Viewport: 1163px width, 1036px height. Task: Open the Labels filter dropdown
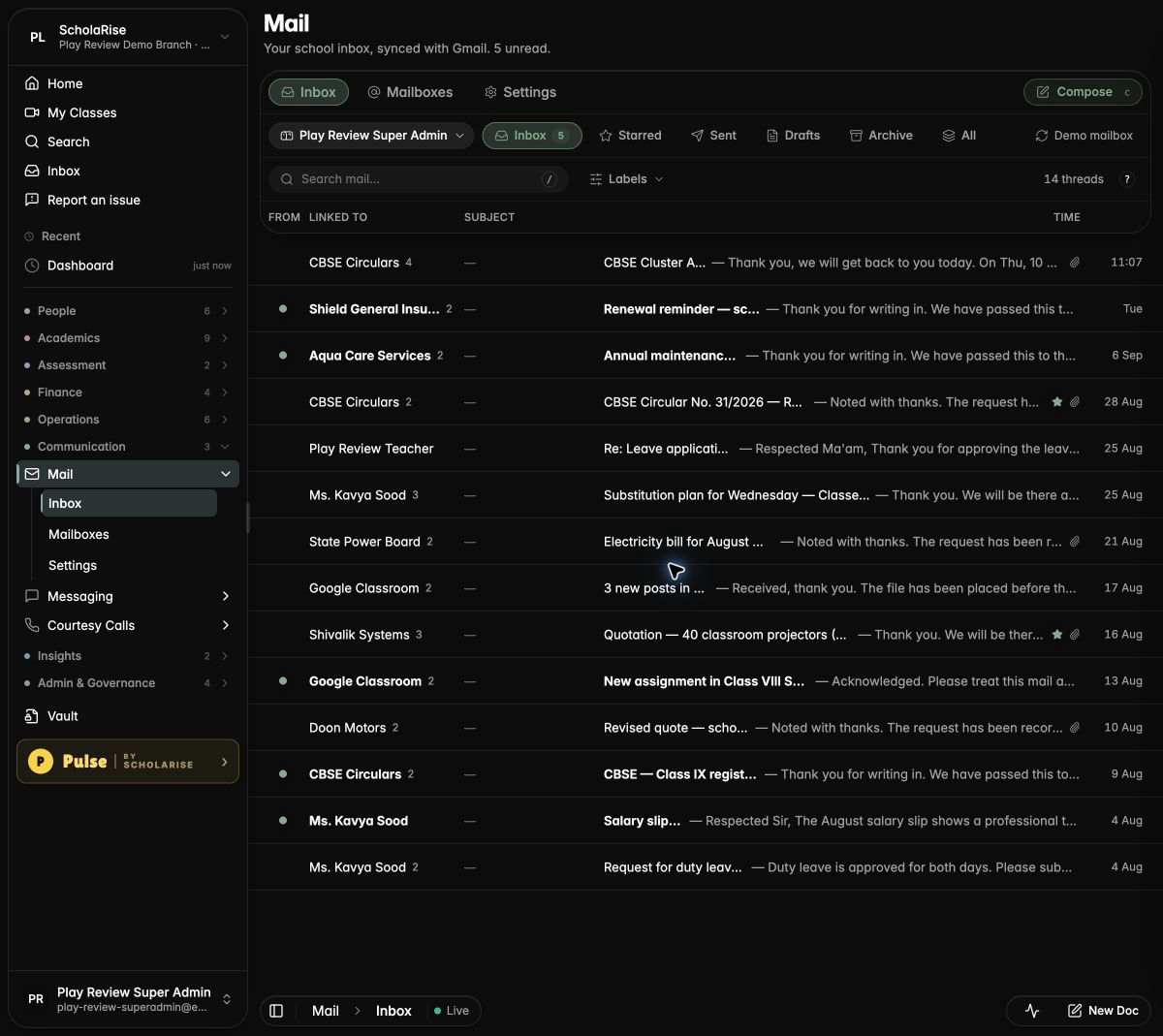tap(626, 179)
